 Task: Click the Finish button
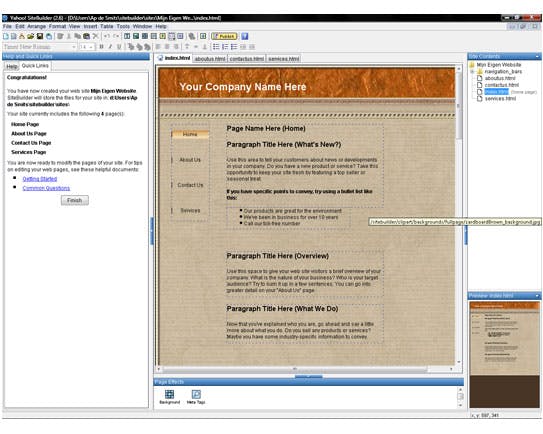pos(75,200)
